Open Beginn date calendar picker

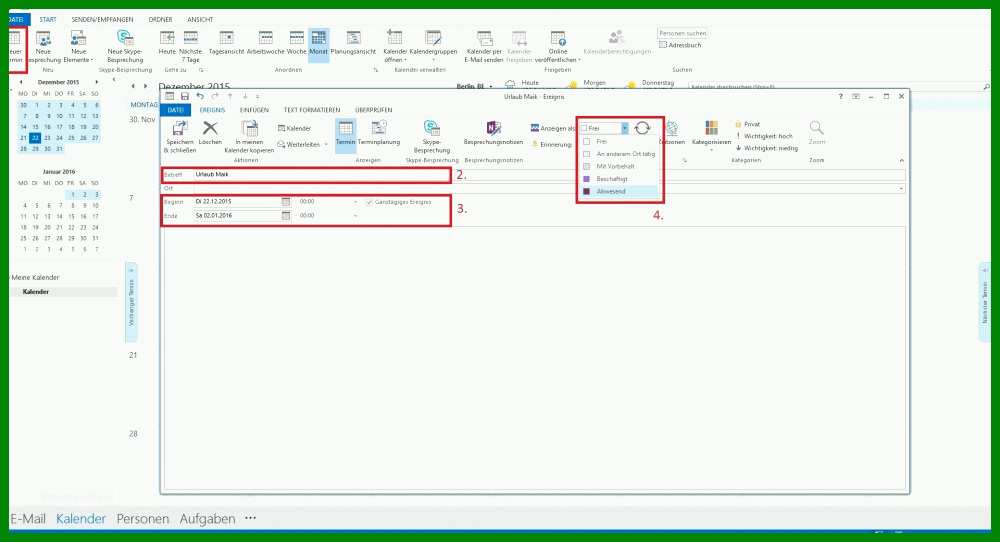(x=286, y=201)
